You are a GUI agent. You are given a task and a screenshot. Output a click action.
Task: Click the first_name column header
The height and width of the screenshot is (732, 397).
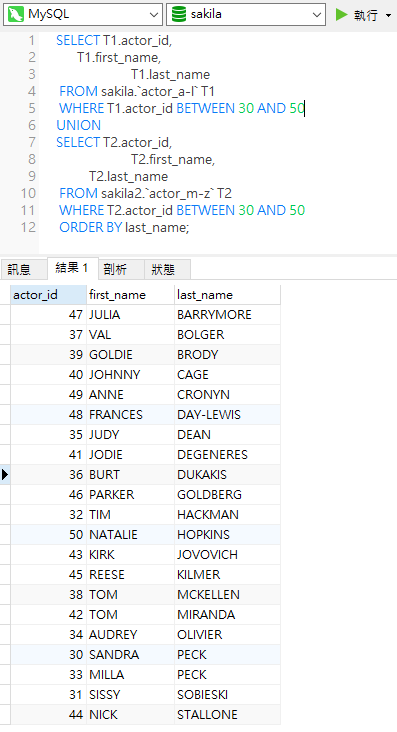[x=130, y=295]
